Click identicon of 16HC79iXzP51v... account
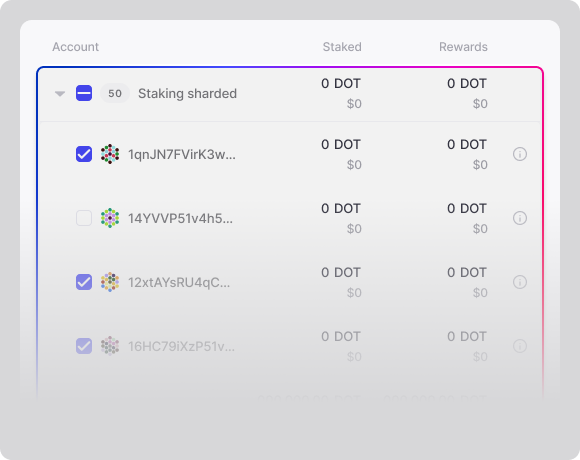 click(x=110, y=346)
